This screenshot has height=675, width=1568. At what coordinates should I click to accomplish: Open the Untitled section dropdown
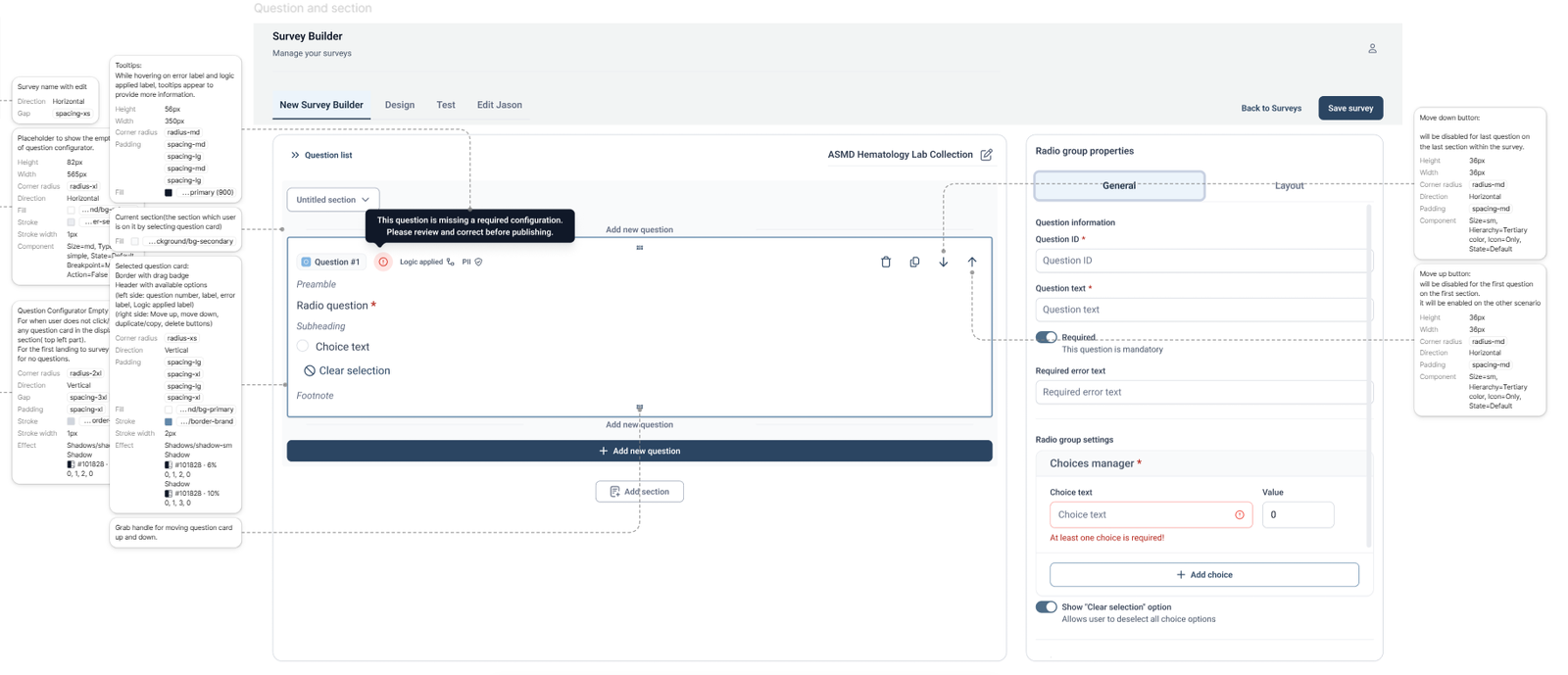[x=333, y=200]
